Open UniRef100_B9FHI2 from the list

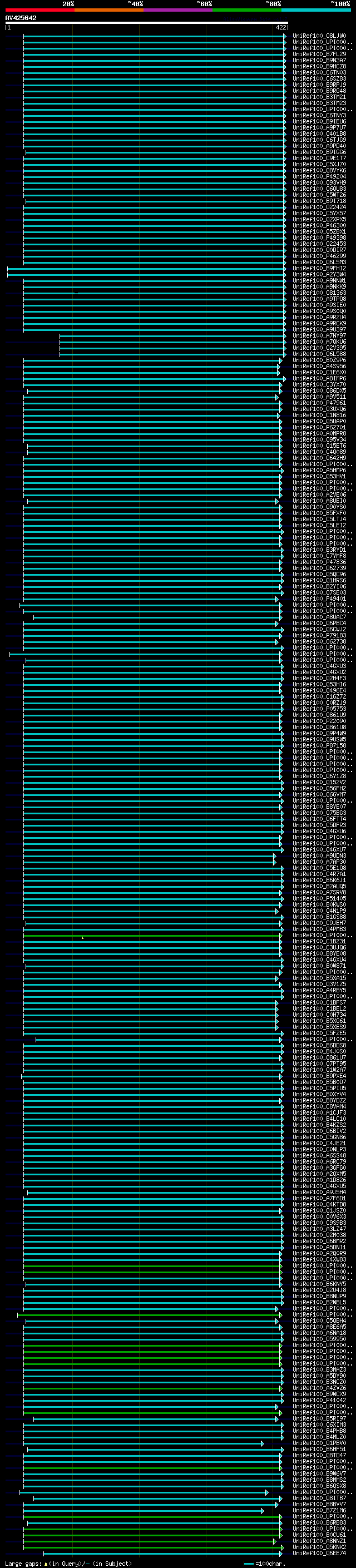point(319,269)
